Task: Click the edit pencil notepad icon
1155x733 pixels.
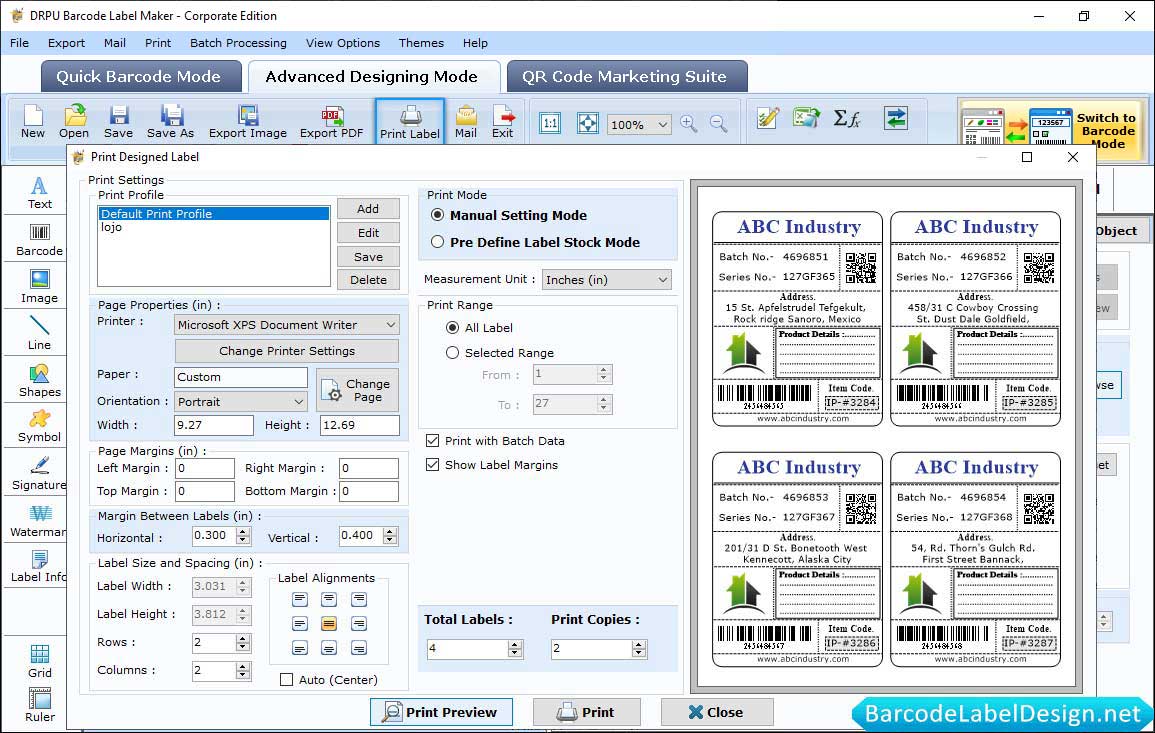Action: 768,118
